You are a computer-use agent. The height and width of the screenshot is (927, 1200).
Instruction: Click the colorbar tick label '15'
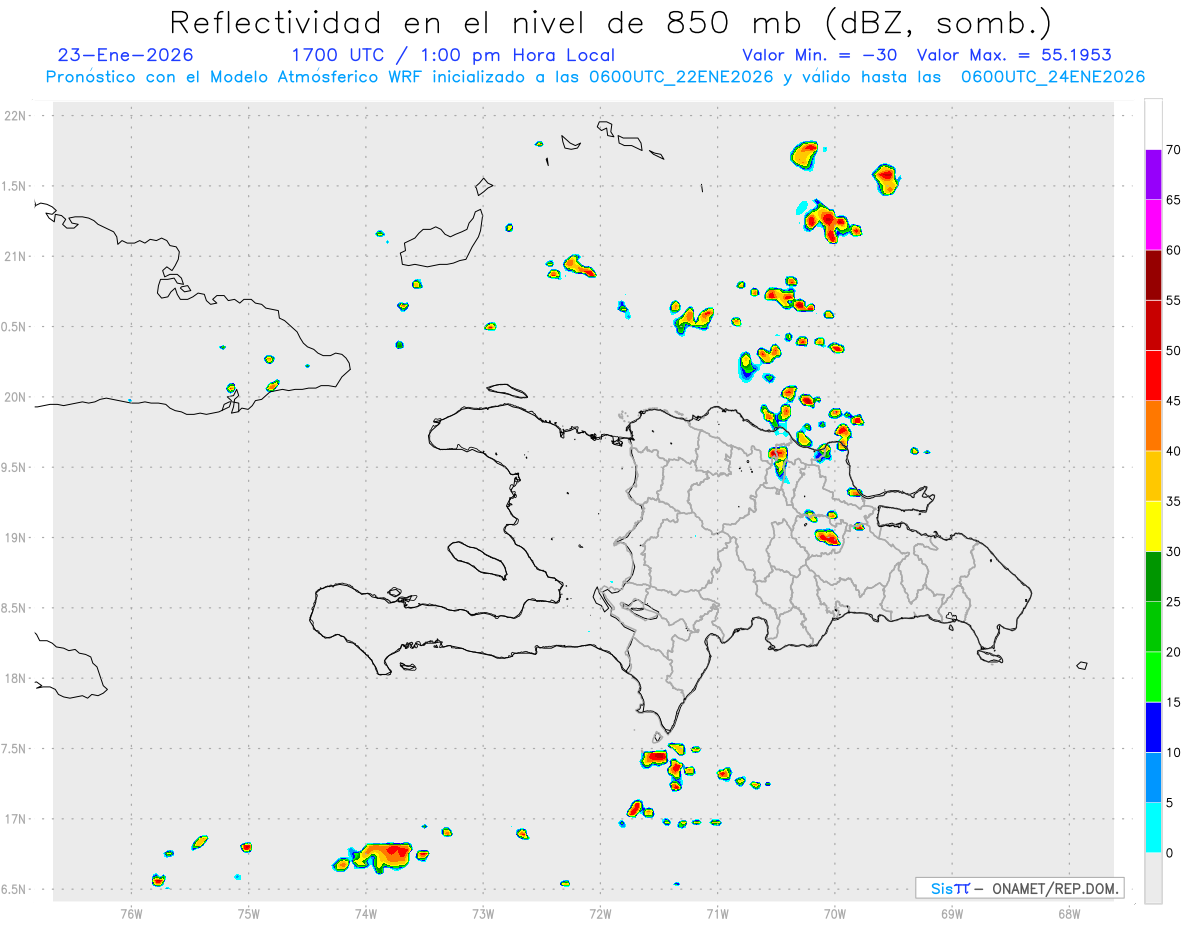click(1174, 702)
